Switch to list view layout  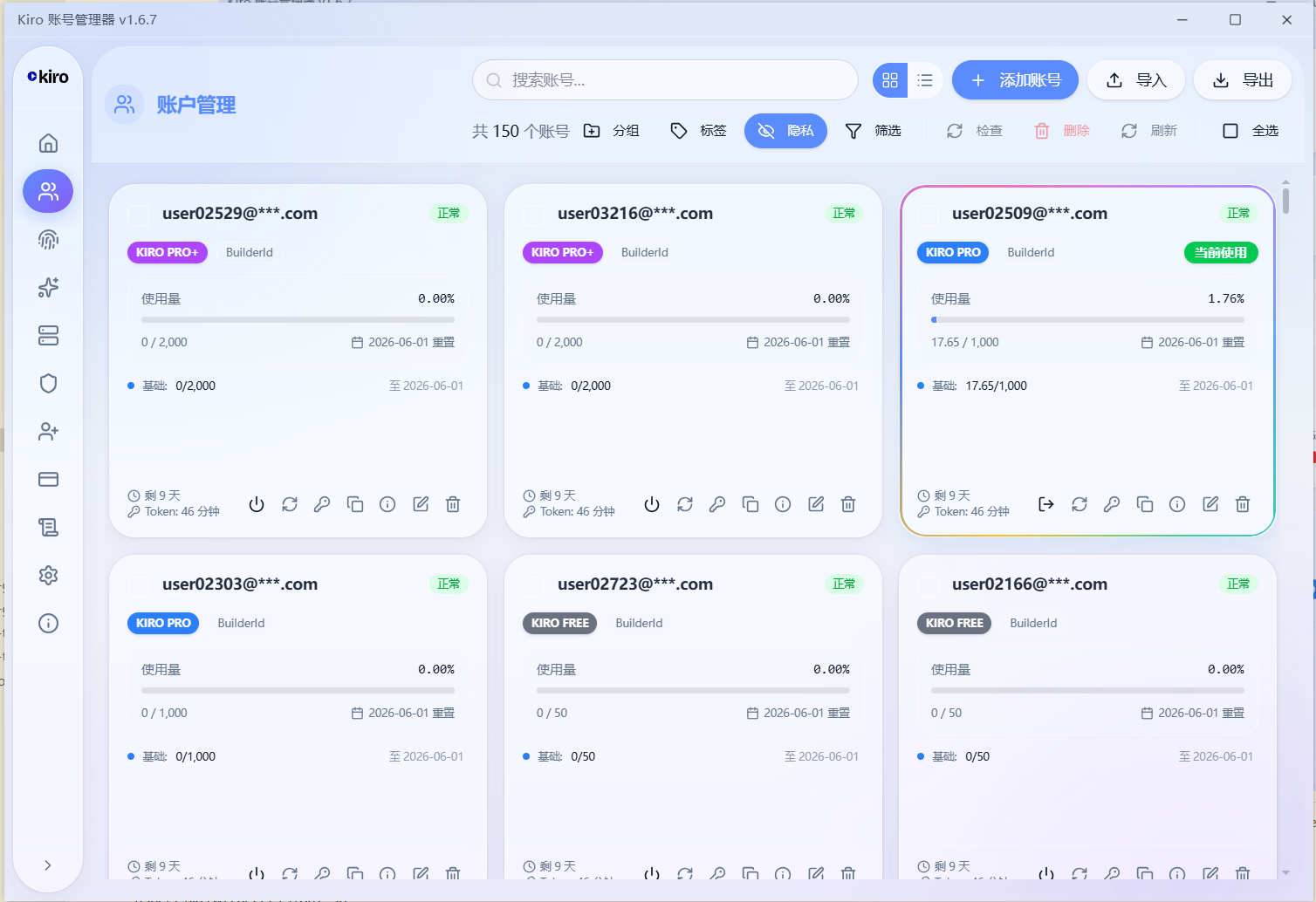coord(925,80)
